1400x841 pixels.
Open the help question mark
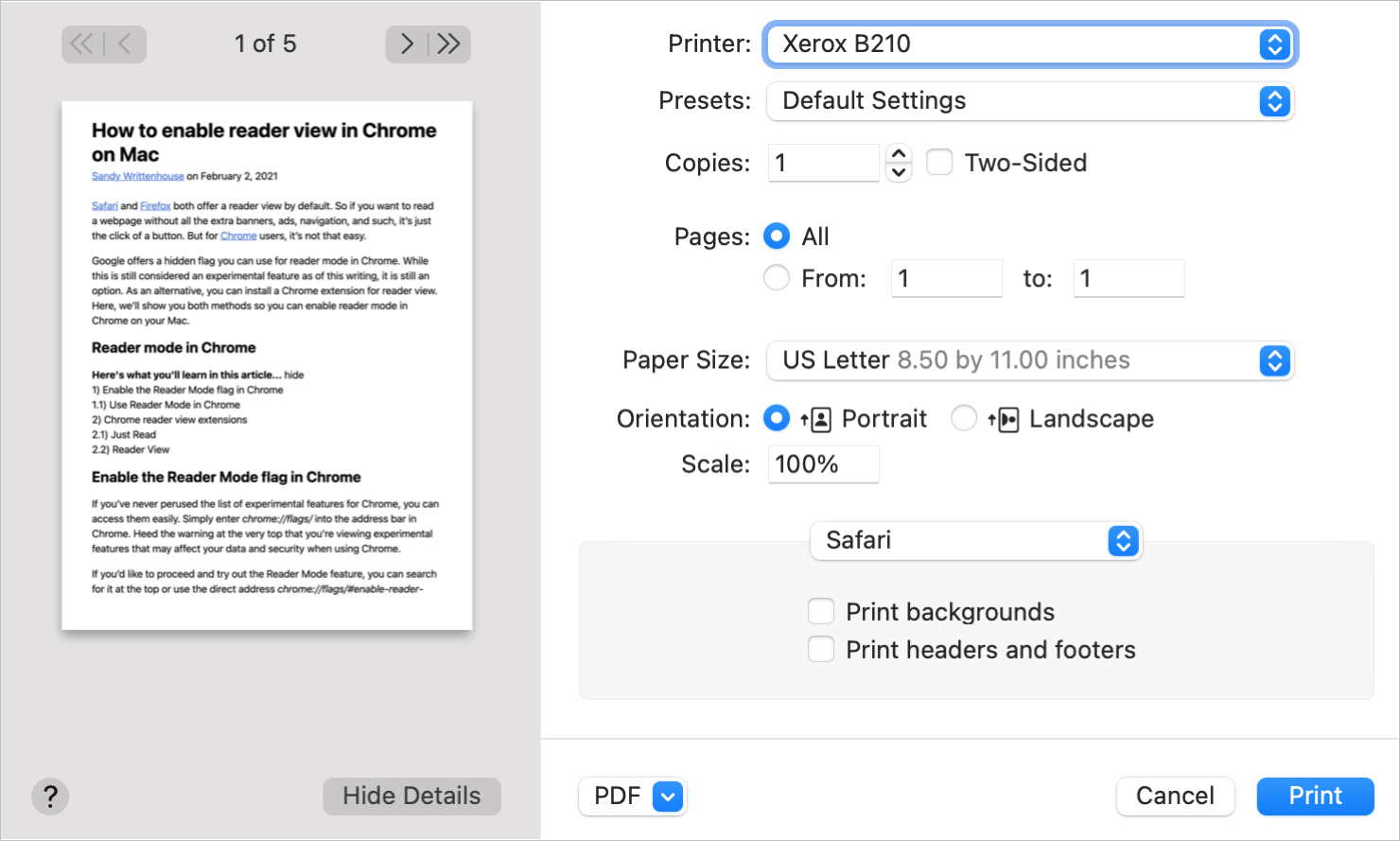point(49,796)
